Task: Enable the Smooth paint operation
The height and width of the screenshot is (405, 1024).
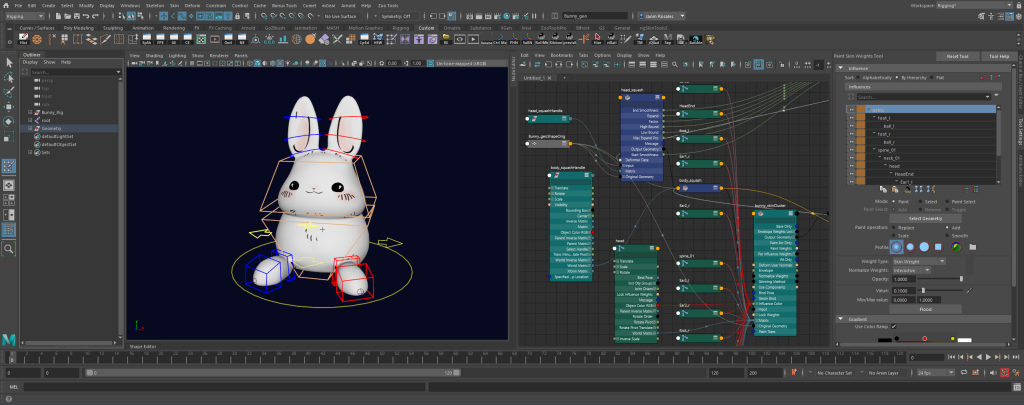Action: [945, 235]
